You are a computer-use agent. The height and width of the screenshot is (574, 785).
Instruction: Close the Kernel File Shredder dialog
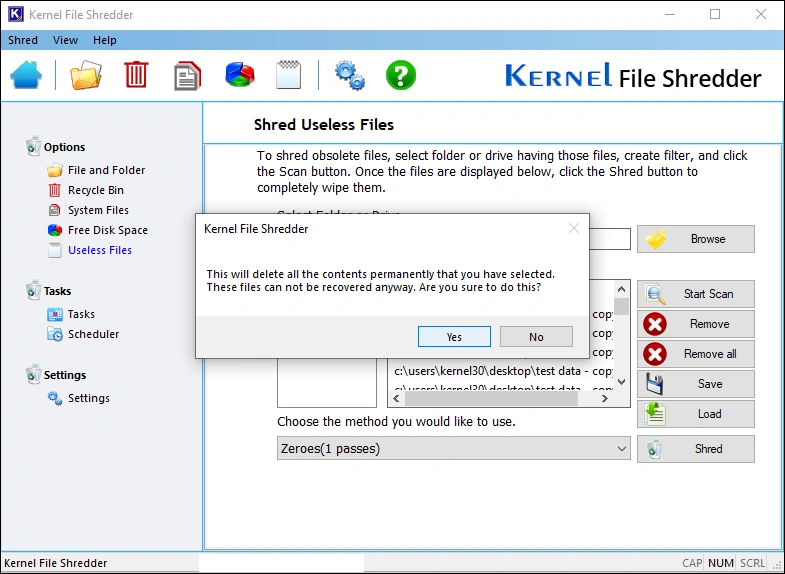point(573,228)
